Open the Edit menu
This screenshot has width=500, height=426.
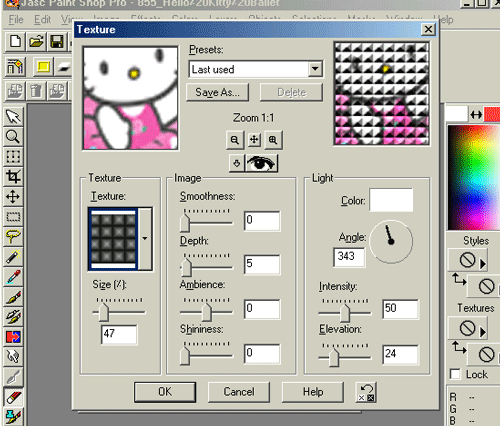pos(42,20)
